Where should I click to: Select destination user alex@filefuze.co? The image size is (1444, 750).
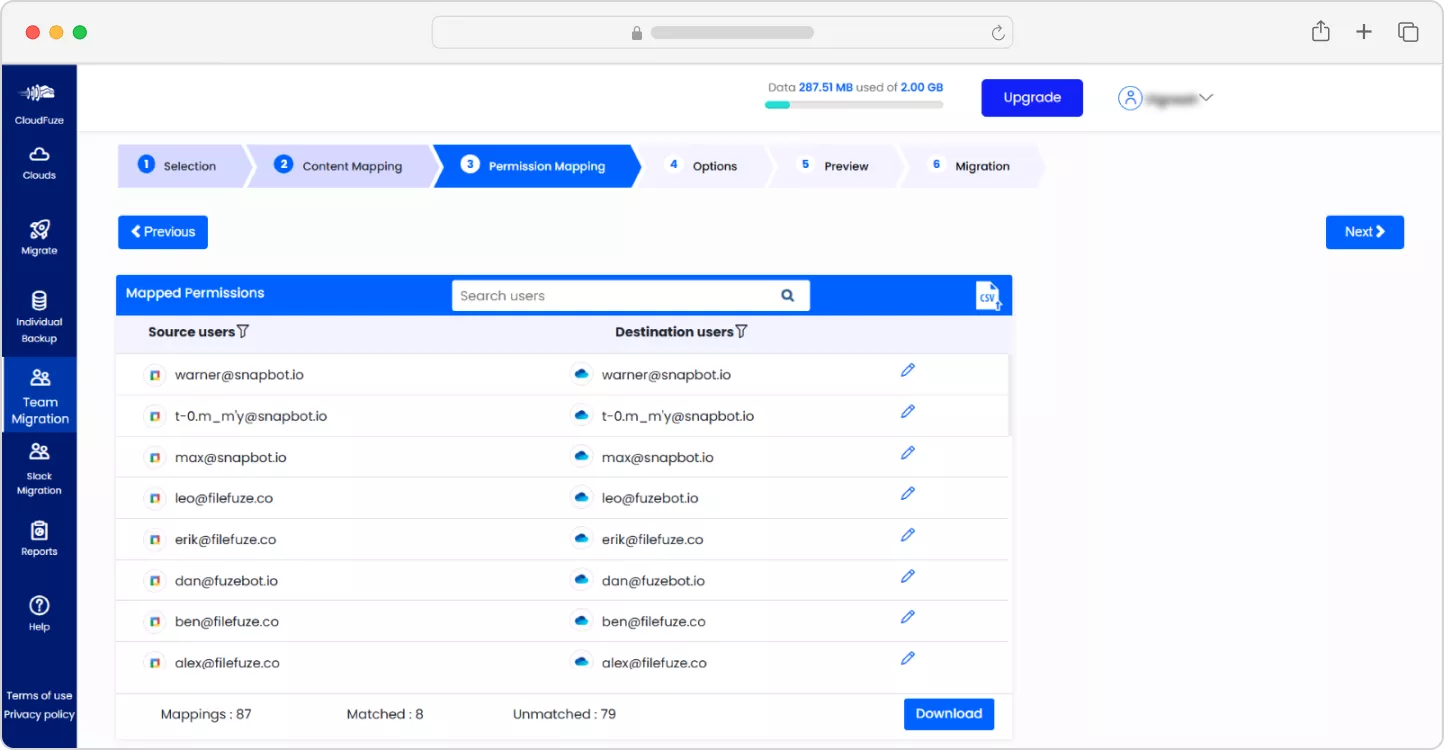[654, 663]
